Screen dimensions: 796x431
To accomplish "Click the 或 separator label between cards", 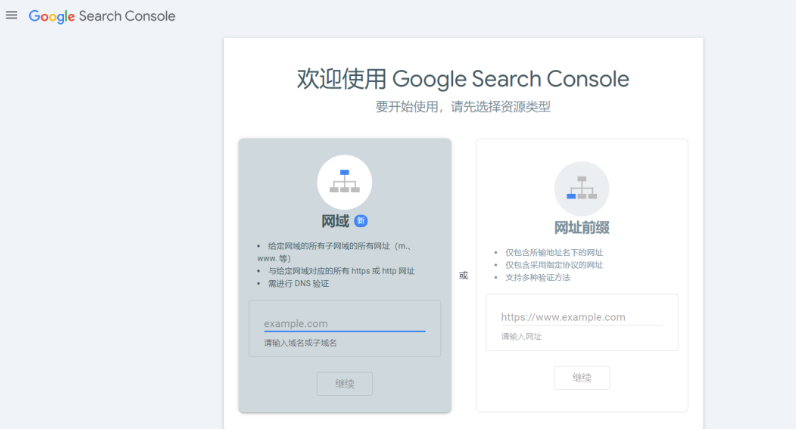I will 463,276.
